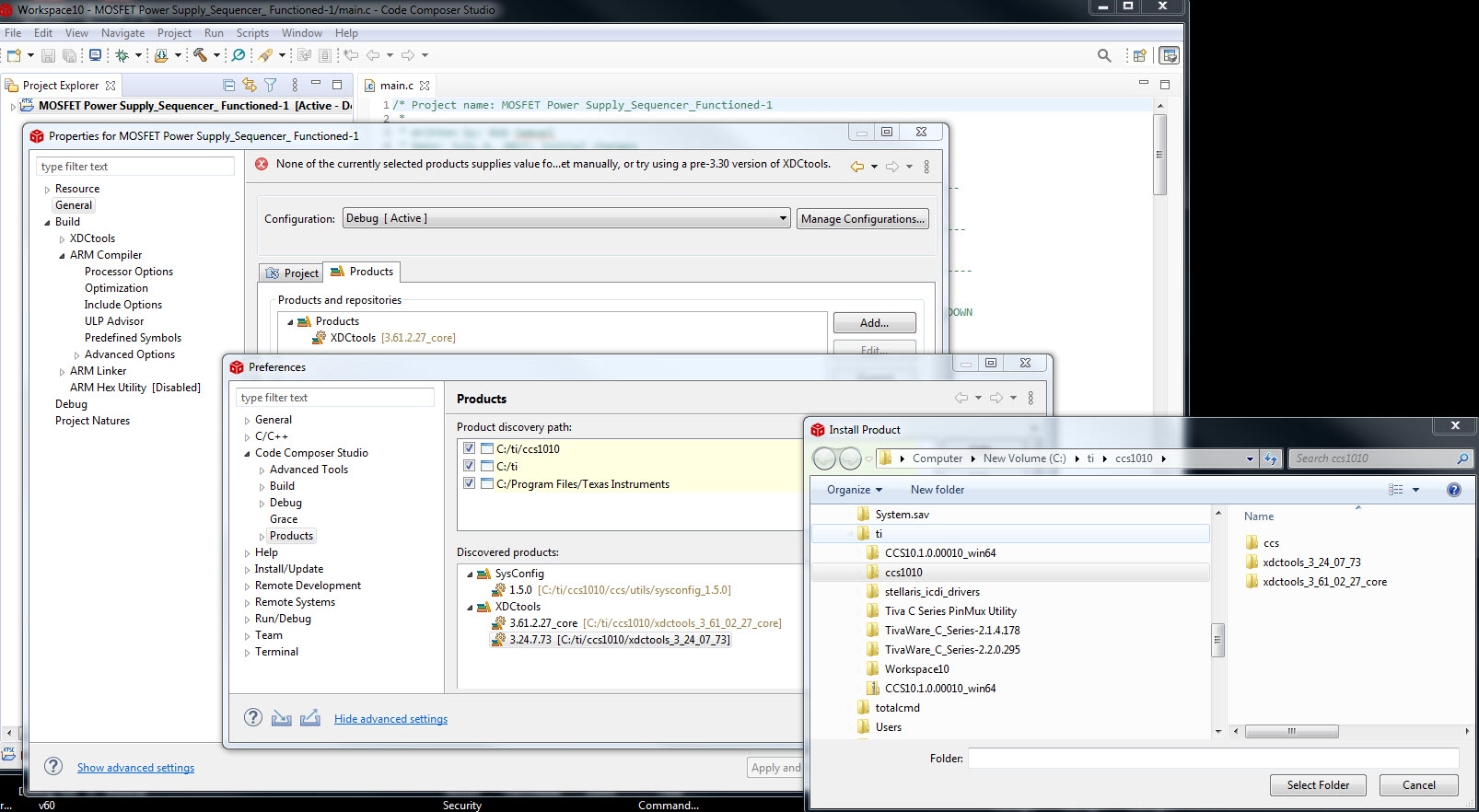Select the 3.24.7.73 XDCtools discovered product

tap(611, 640)
